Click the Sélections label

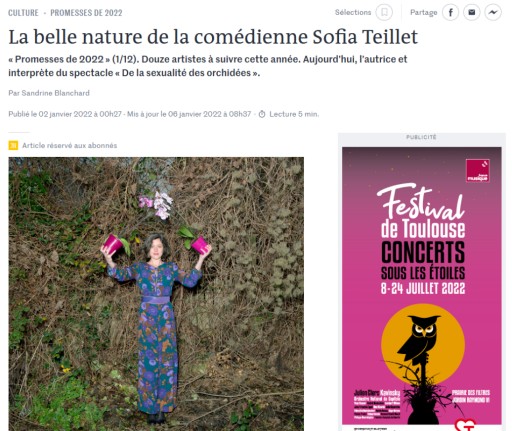(353, 12)
